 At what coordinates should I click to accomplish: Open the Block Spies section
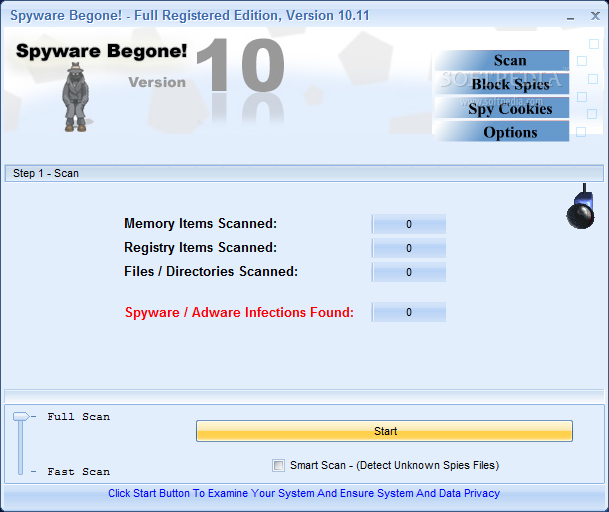502,84
